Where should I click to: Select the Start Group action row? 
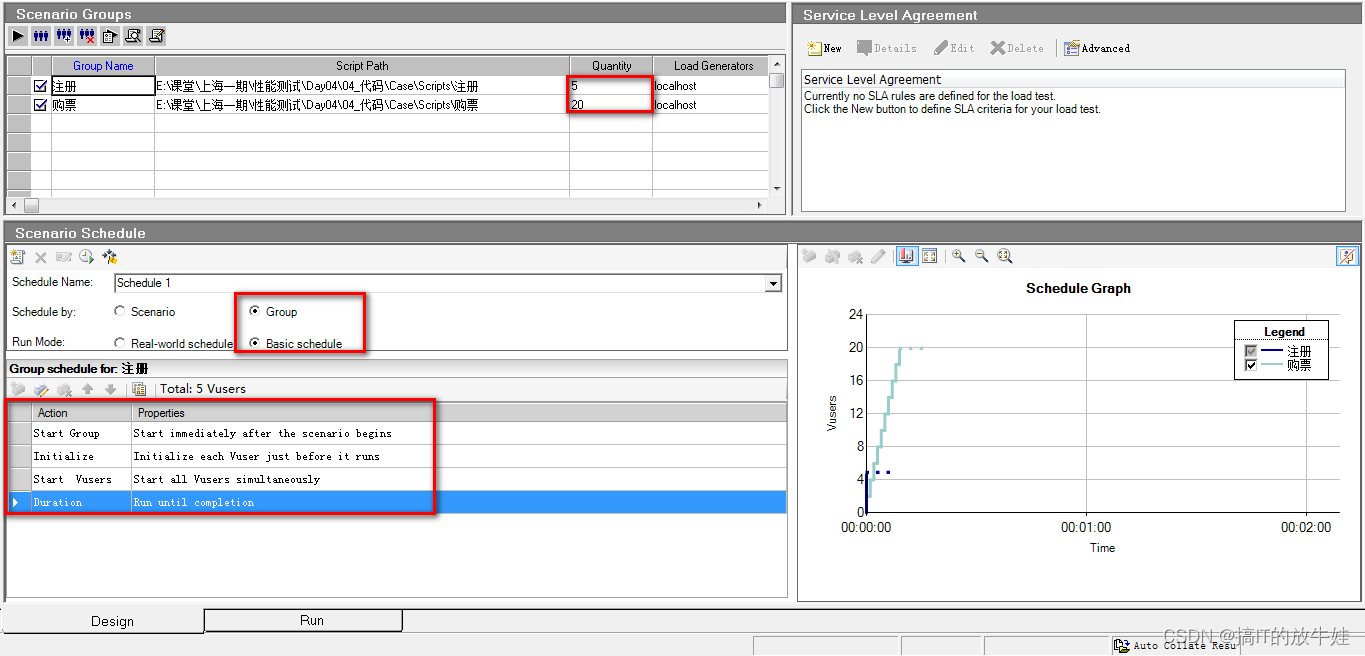point(397,433)
